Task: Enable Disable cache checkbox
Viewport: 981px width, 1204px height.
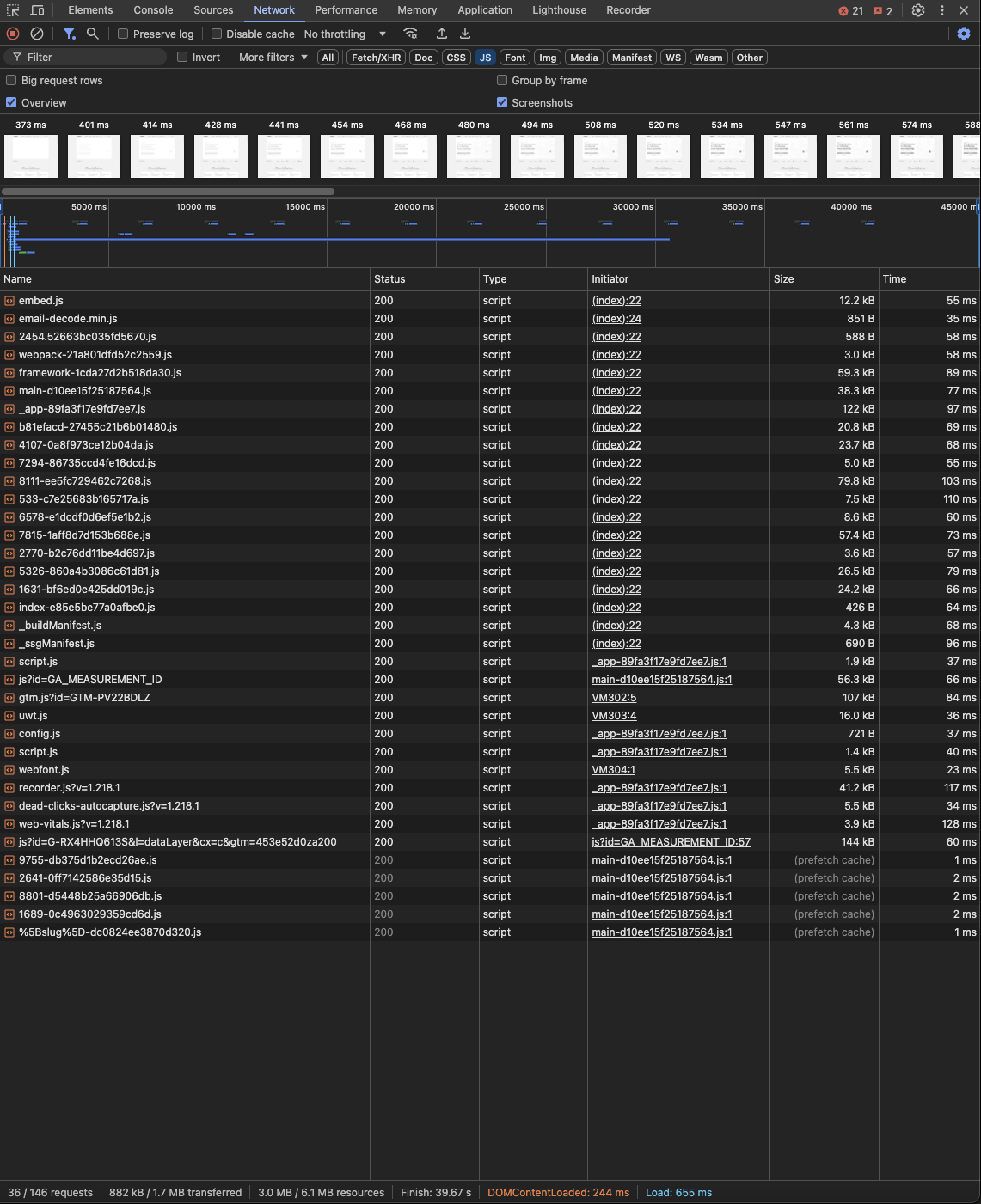Action: click(x=217, y=34)
